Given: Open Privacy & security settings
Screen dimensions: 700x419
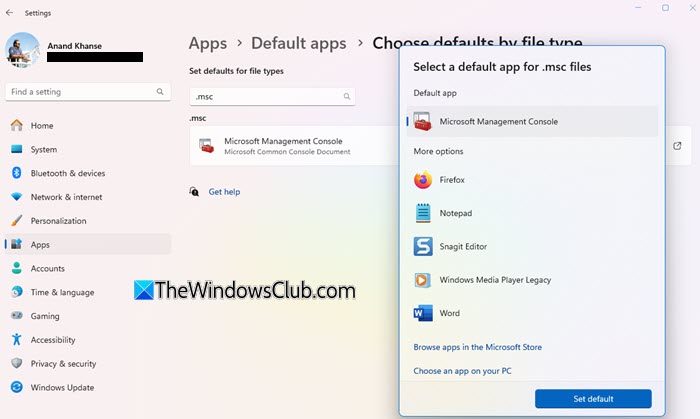Looking at the screenshot, I should (88, 363).
